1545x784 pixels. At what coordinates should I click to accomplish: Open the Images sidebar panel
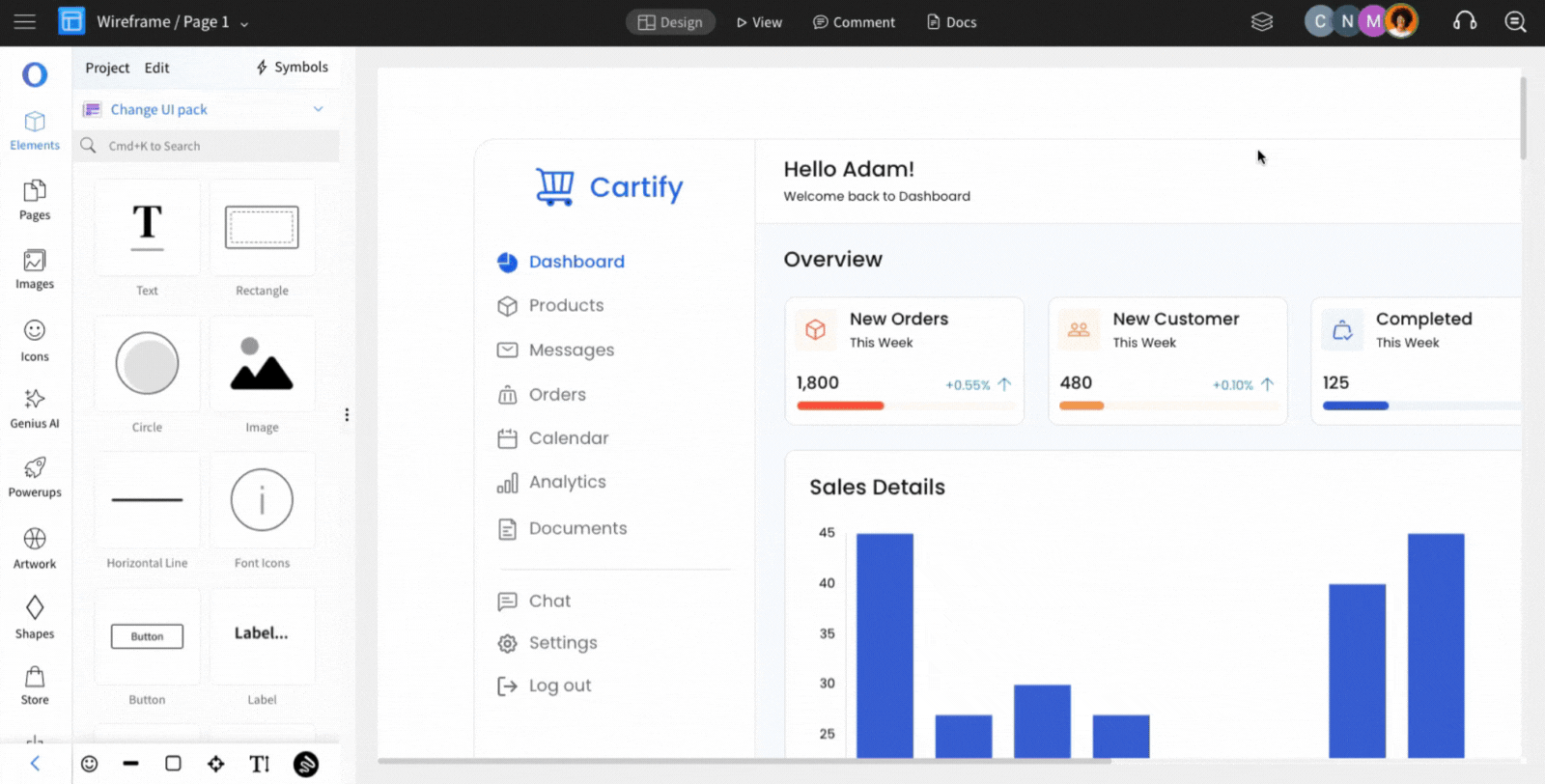tap(35, 270)
